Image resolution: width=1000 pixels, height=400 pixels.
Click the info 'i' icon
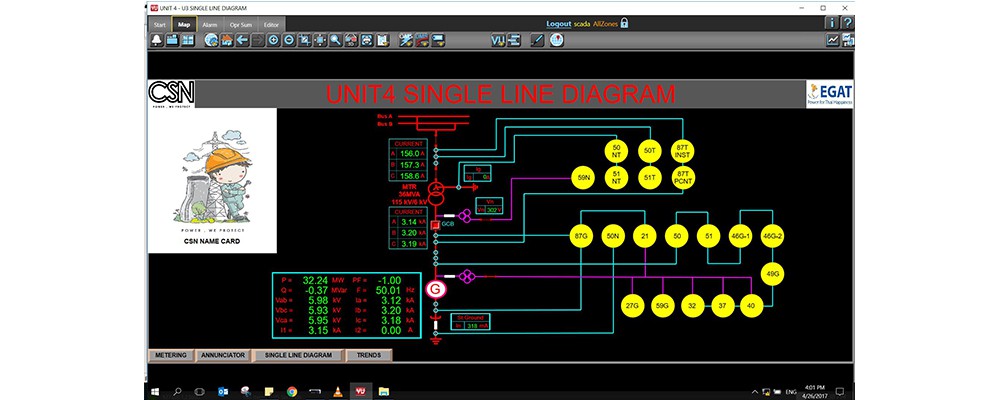click(x=832, y=23)
